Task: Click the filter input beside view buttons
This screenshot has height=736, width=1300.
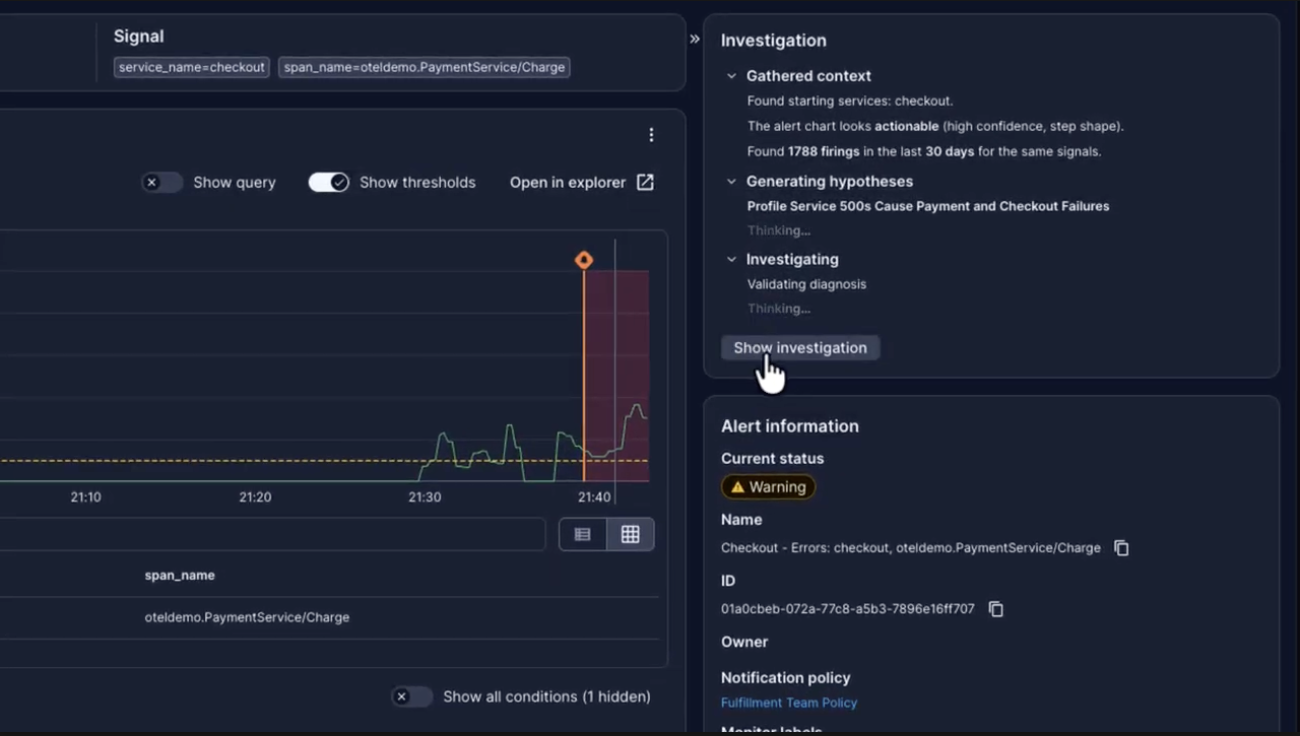Action: click(x=272, y=535)
